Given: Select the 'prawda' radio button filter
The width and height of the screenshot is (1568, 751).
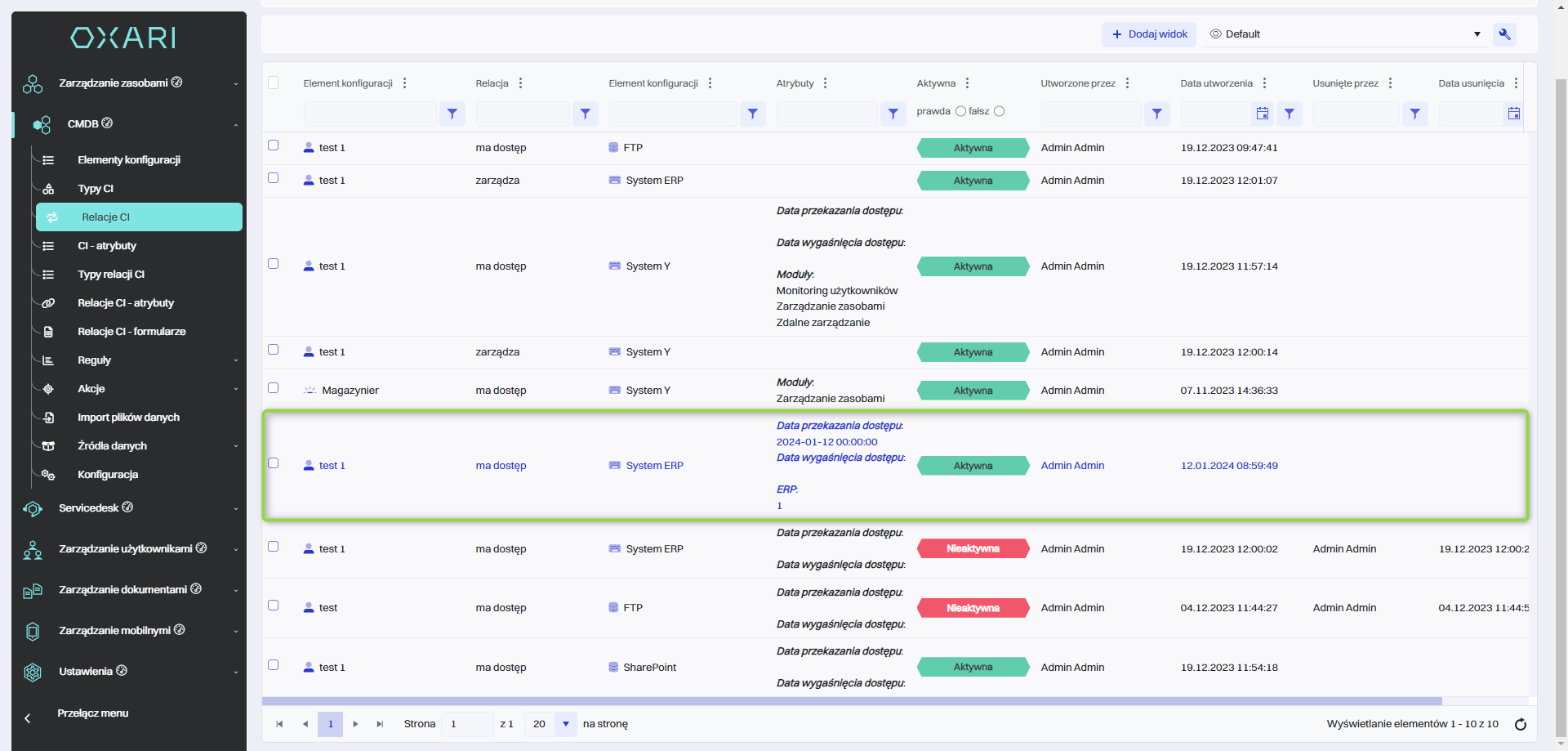Looking at the screenshot, I should point(960,112).
